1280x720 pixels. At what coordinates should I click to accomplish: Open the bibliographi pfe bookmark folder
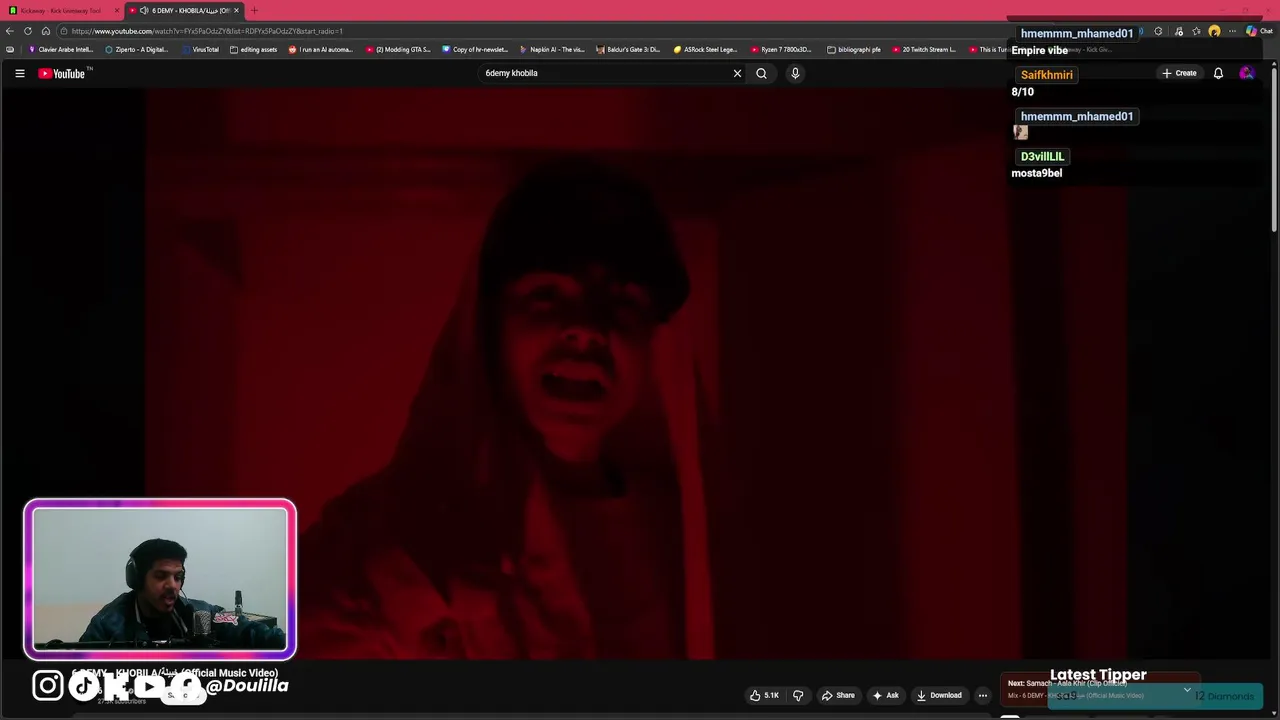pos(854,49)
